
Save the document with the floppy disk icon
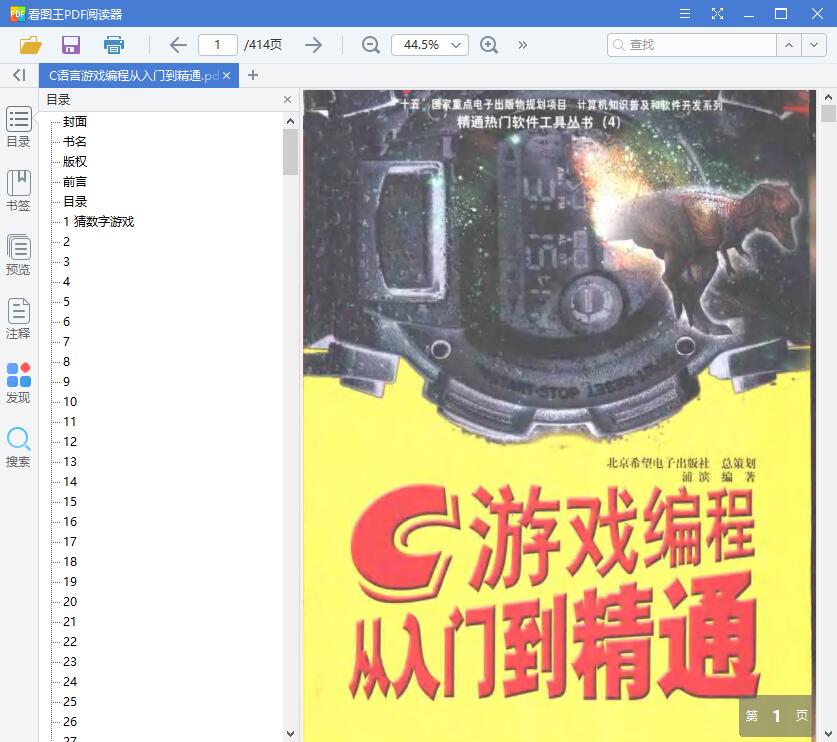[x=71, y=45]
